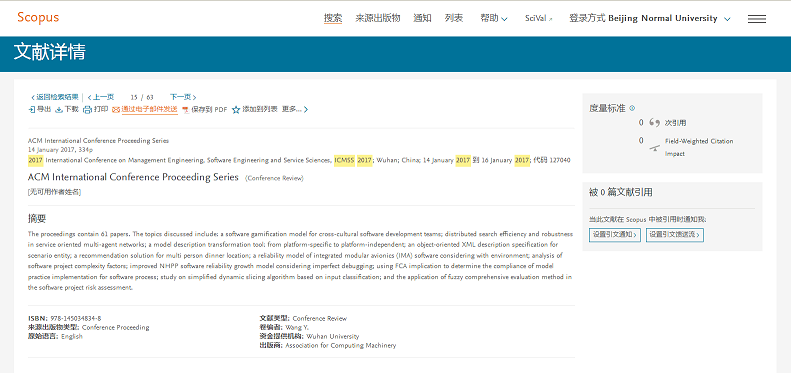
Task: Open the SciVal external link
Action: pyautogui.click(x=539, y=19)
